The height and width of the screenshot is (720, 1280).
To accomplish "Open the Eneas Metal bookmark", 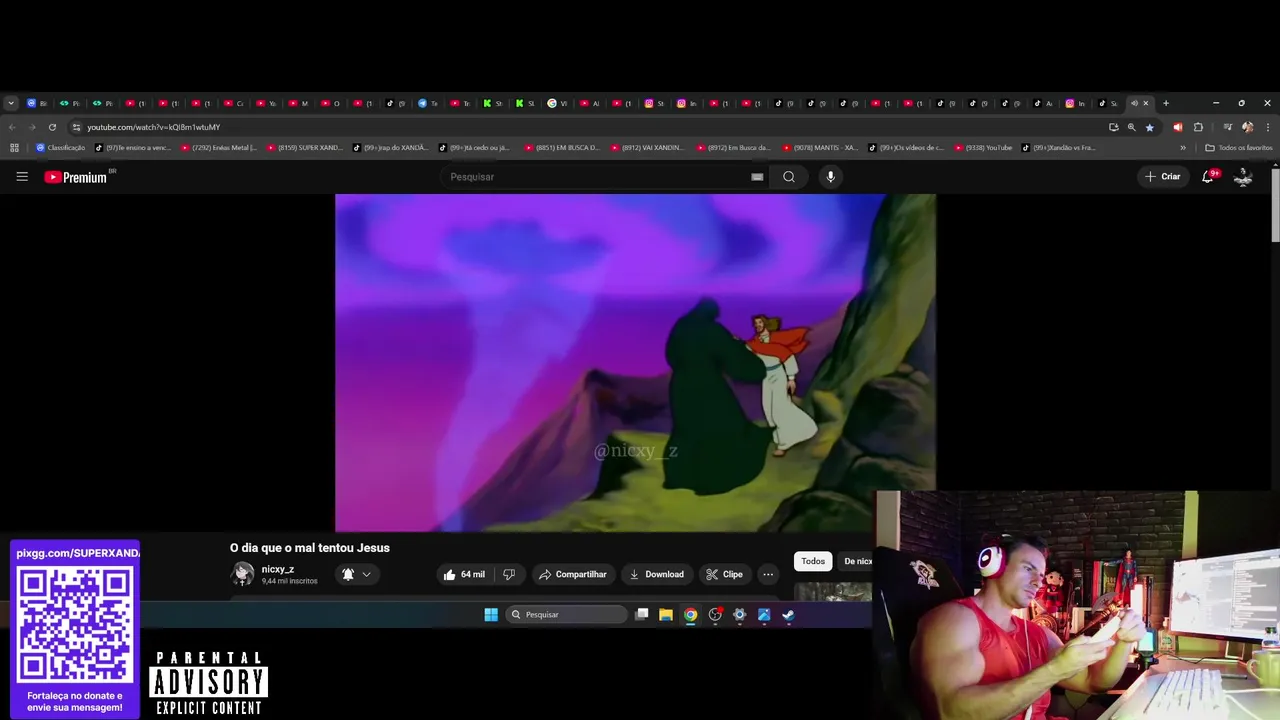I will (219, 148).
